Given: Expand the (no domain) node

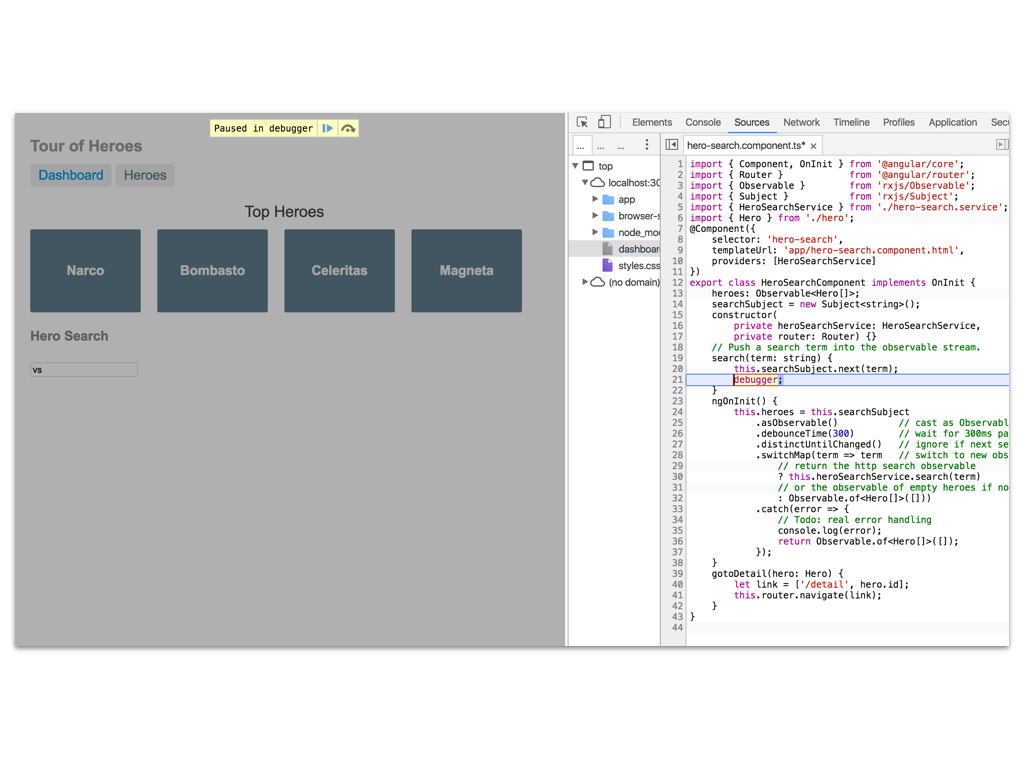Looking at the screenshot, I should point(585,281).
